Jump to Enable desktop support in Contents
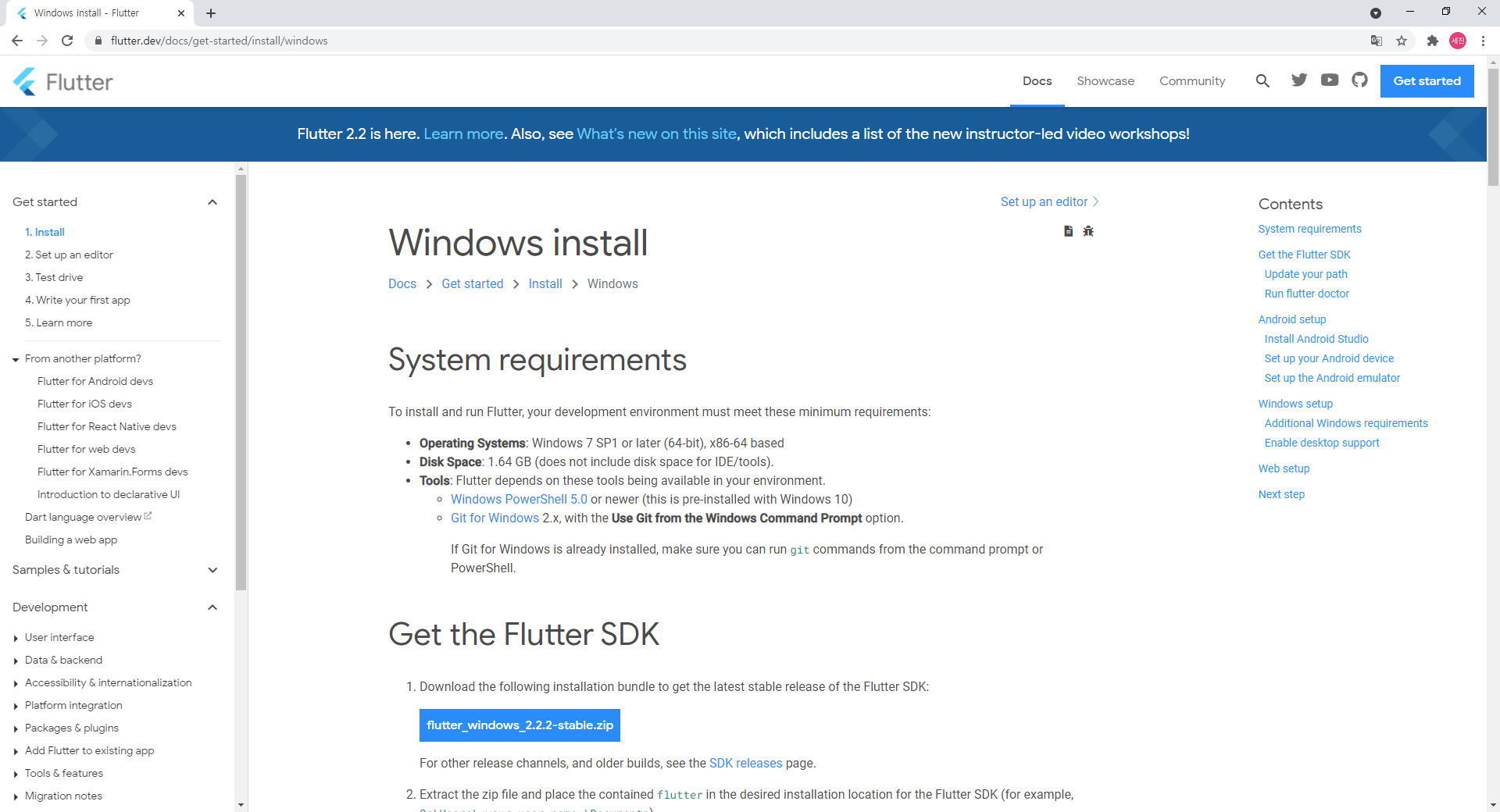Image resolution: width=1500 pixels, height=812 pixels. coord(1322,443)
